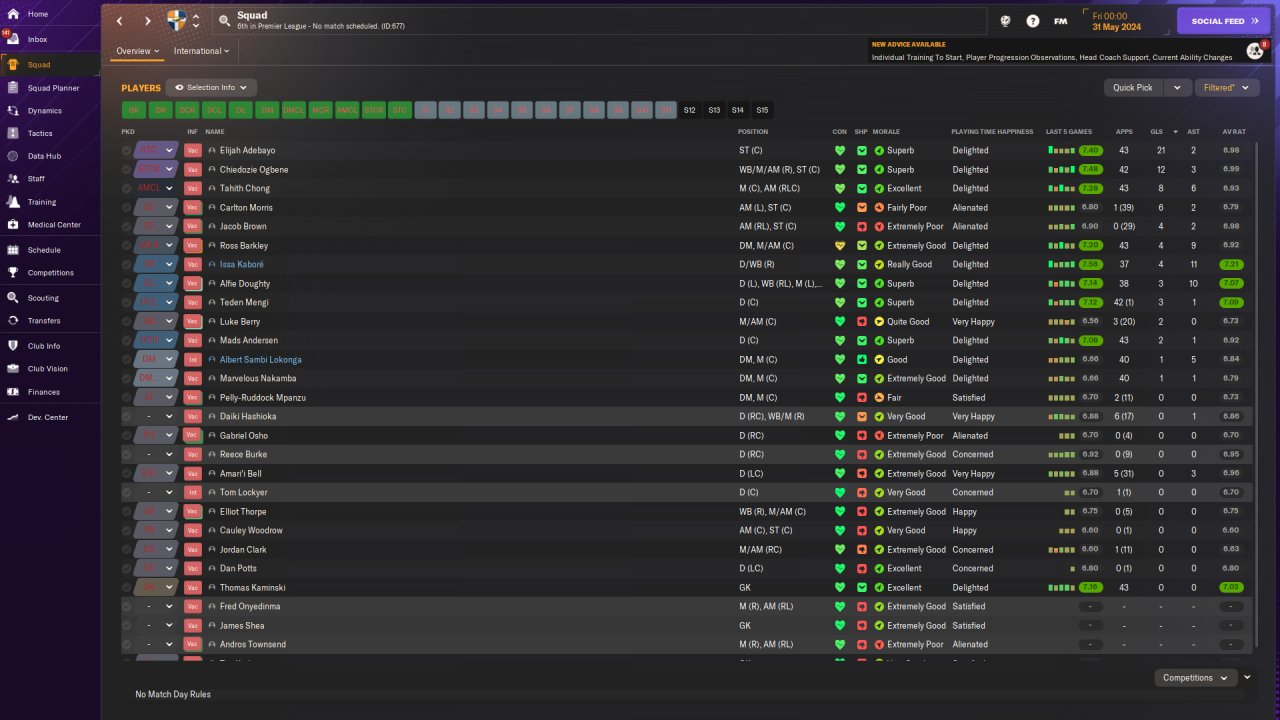
Task: Open the Quick Pick options arrow
Action: click(1179, 88)
